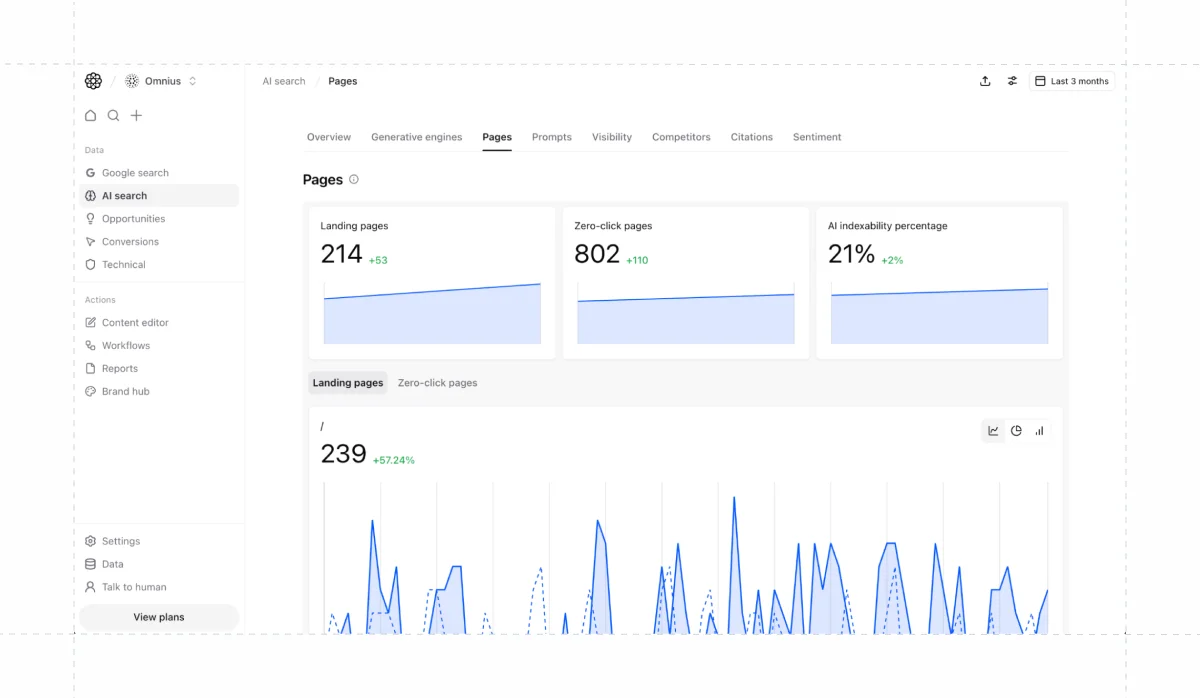Viewport: 1200px width, 698px height.
Task: Click the app logo icon in the top-left corner
Action: tap(93, 81)
